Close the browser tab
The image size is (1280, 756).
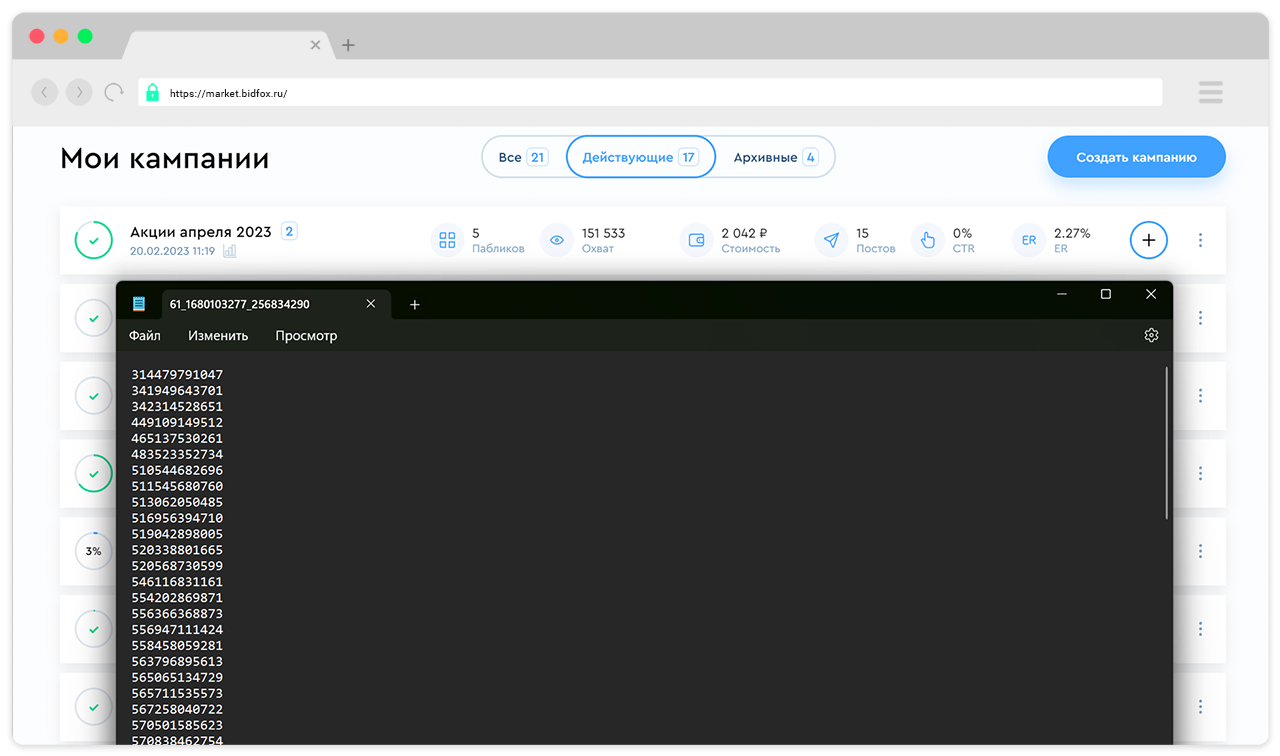316,45
